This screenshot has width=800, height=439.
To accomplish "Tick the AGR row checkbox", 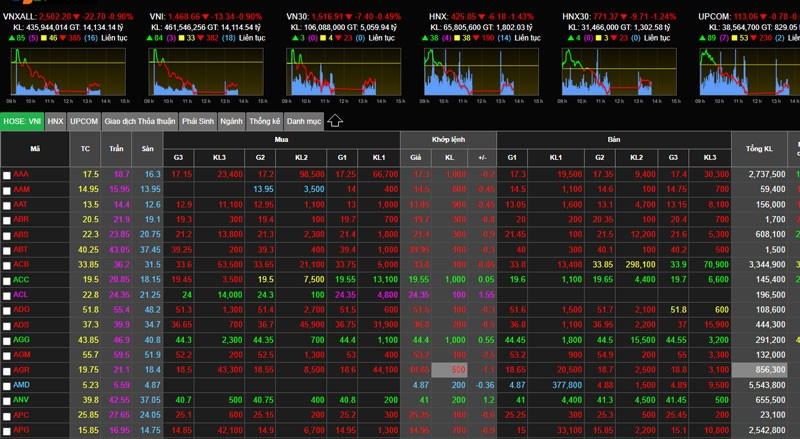I will (x=7, y=371).
